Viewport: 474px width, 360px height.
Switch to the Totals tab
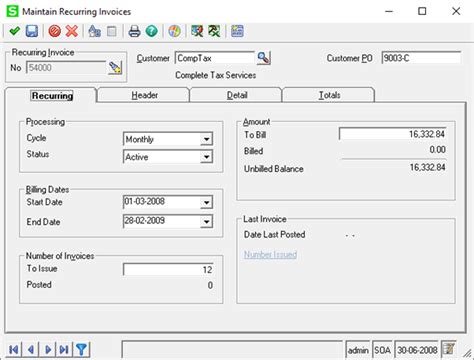(x=329, y=95)
